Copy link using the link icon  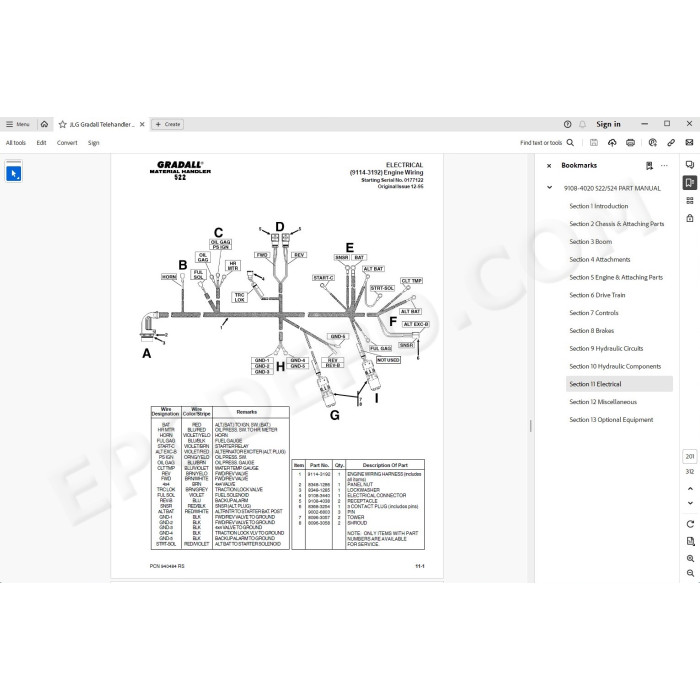point(671,142)
